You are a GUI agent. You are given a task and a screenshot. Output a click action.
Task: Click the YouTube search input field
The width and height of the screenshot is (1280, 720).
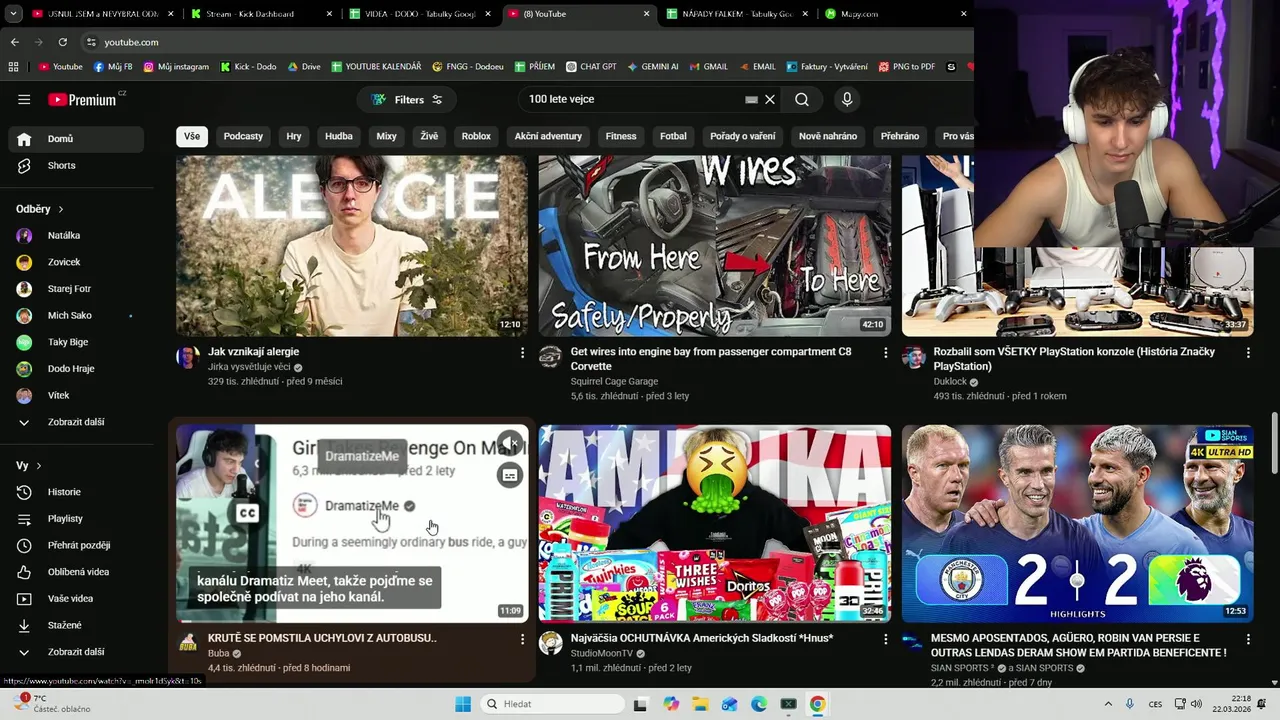632,100
